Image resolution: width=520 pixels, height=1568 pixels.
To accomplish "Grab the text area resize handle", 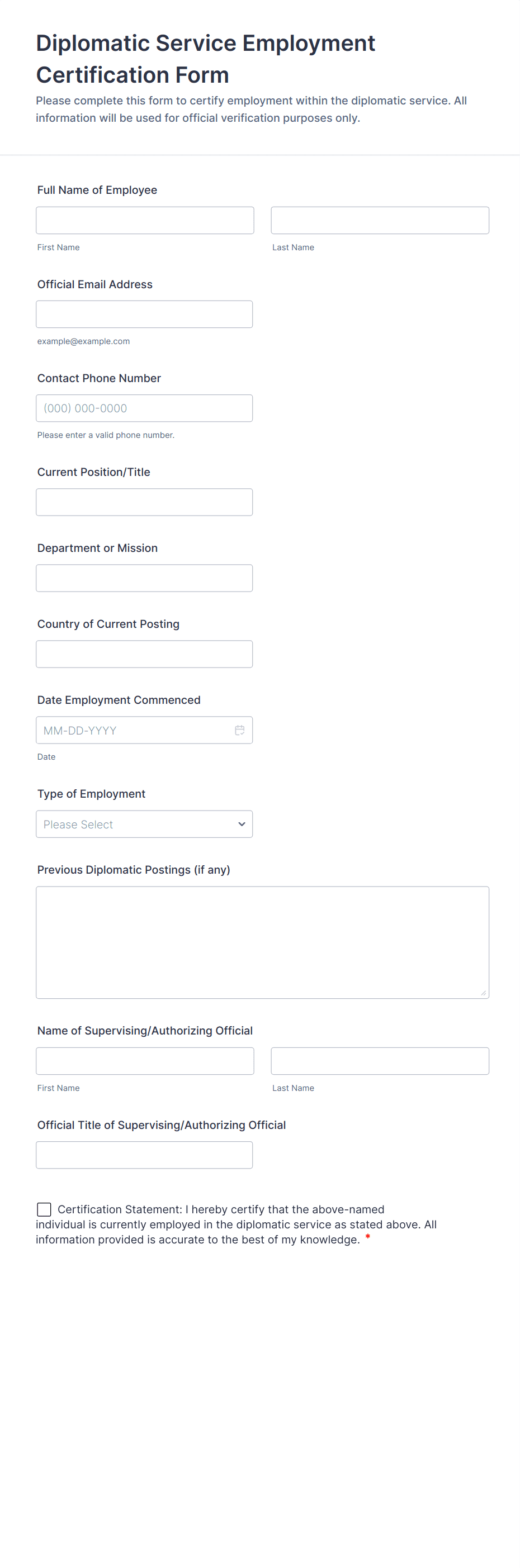I will (x=484, y=993).
